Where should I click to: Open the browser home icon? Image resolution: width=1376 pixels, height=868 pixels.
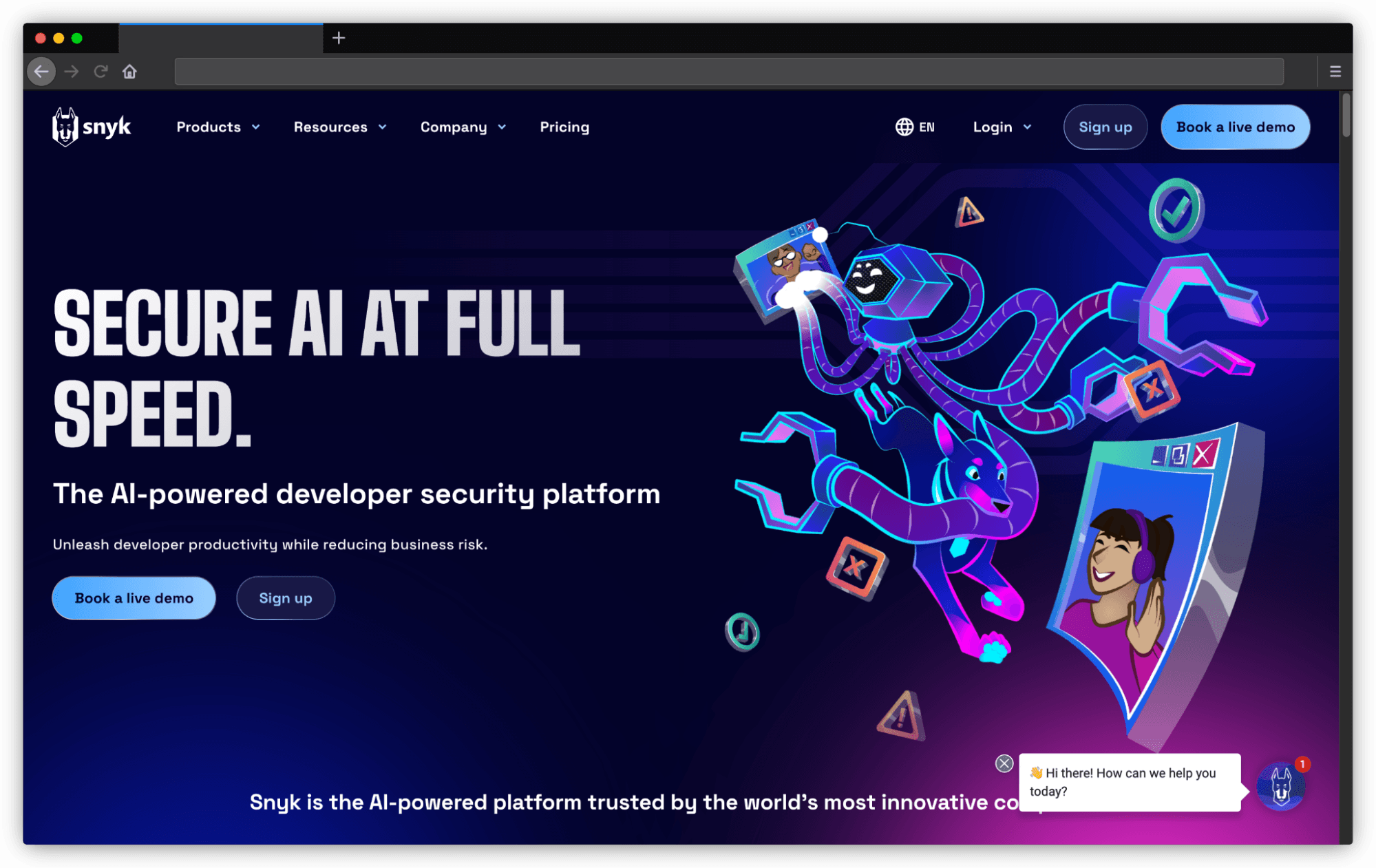pyautogui.click(x=129, y=72)
